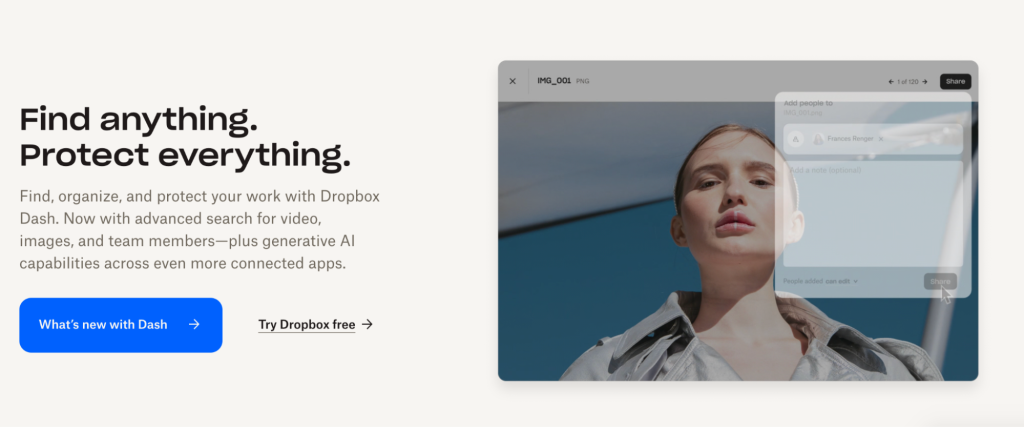The width and height of the screenshot is (1024, 427).
Task: Click the "Add people to" dialog heading
Action: click(x=808, y=103)
